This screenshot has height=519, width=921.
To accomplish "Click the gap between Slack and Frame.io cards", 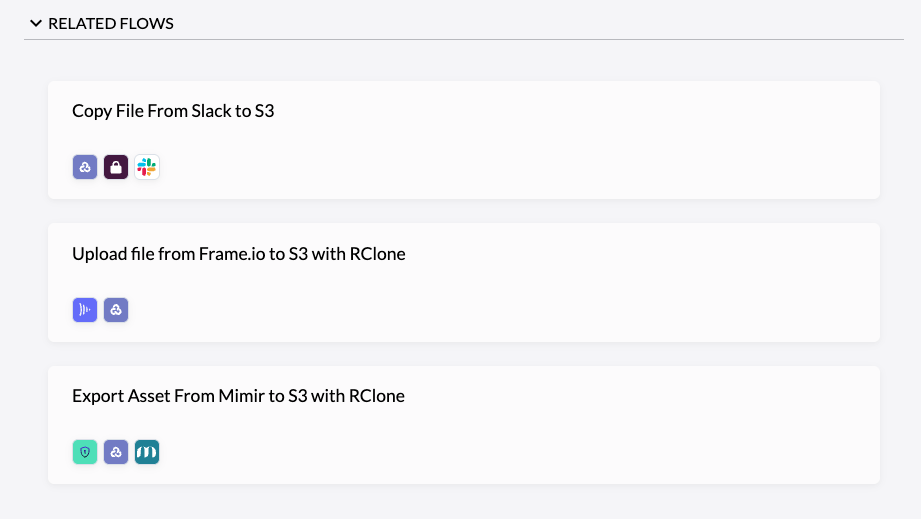I will tap(464, 211).
